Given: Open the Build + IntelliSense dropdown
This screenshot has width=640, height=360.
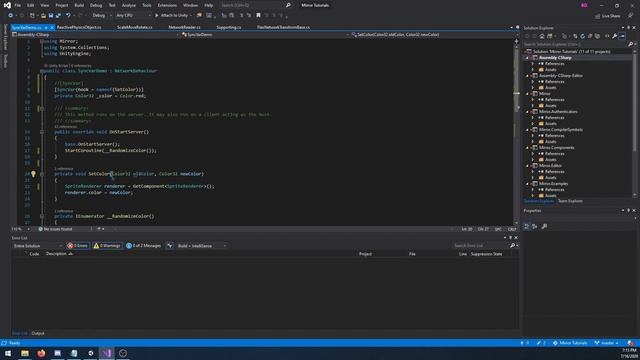Looking at the screenshot, I should (202, 246).
